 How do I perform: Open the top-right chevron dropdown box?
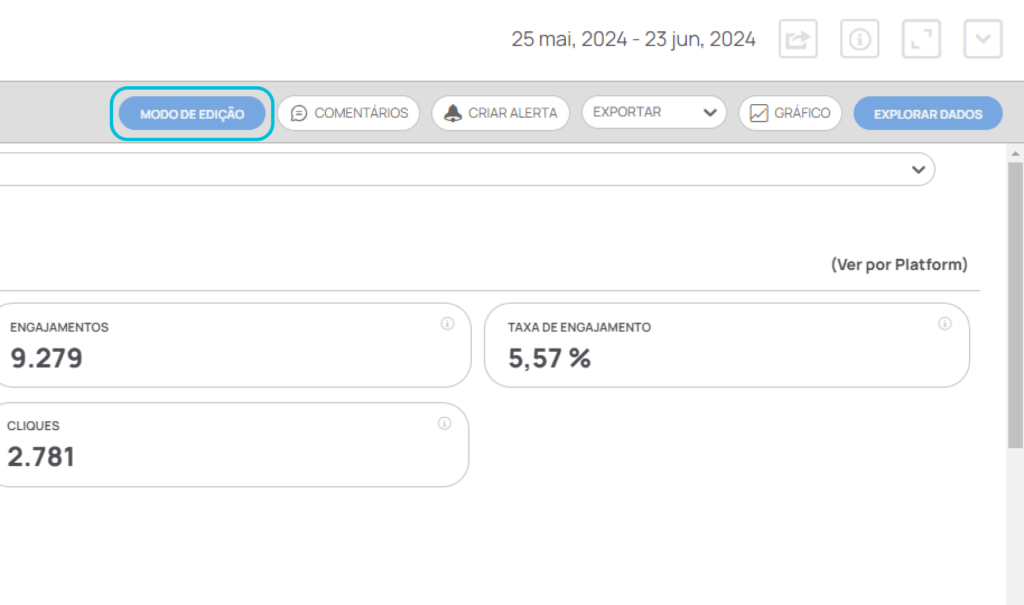click(x=983, y=39)
